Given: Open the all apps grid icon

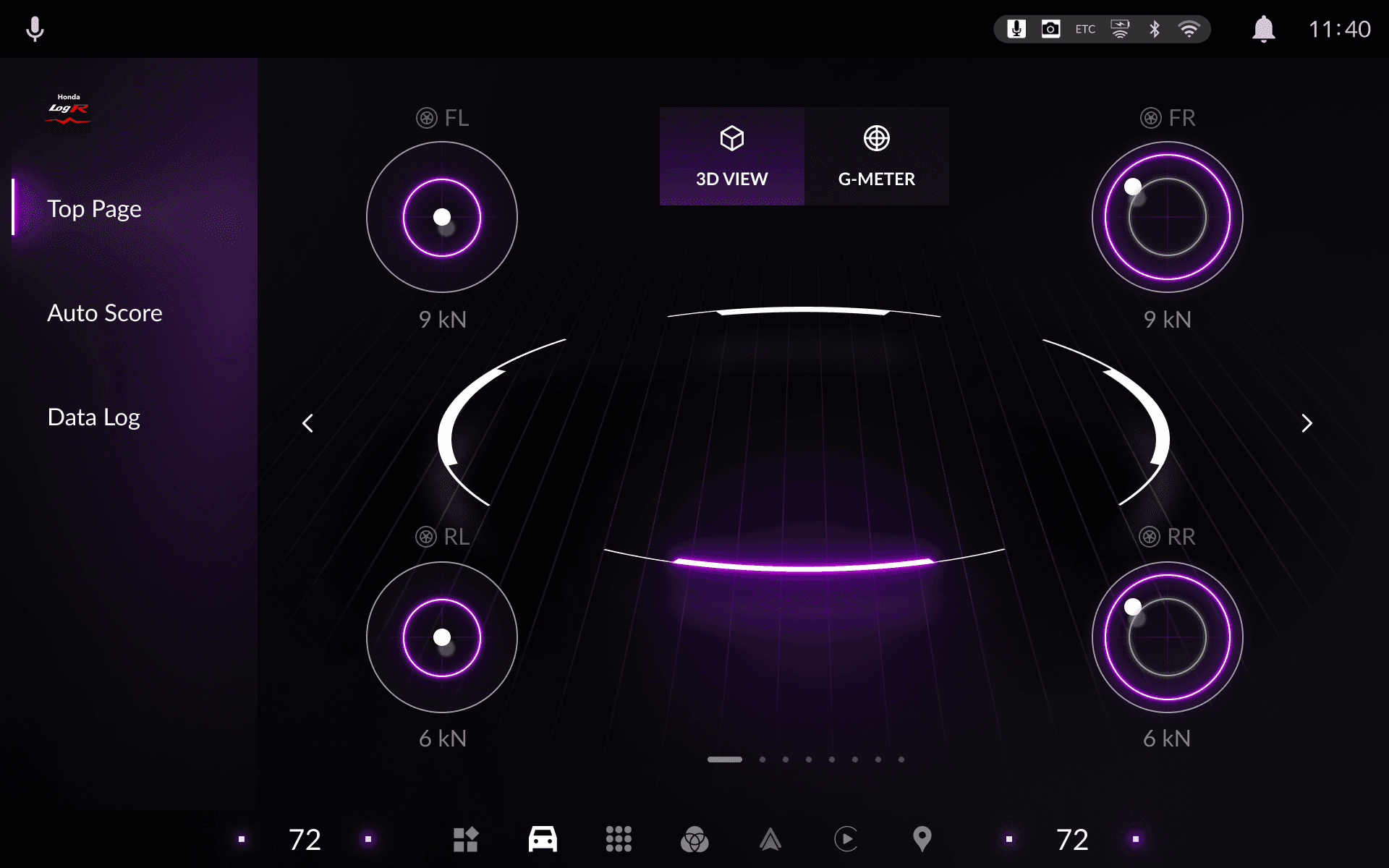Looking at the screenshot, I should point(619,839).
